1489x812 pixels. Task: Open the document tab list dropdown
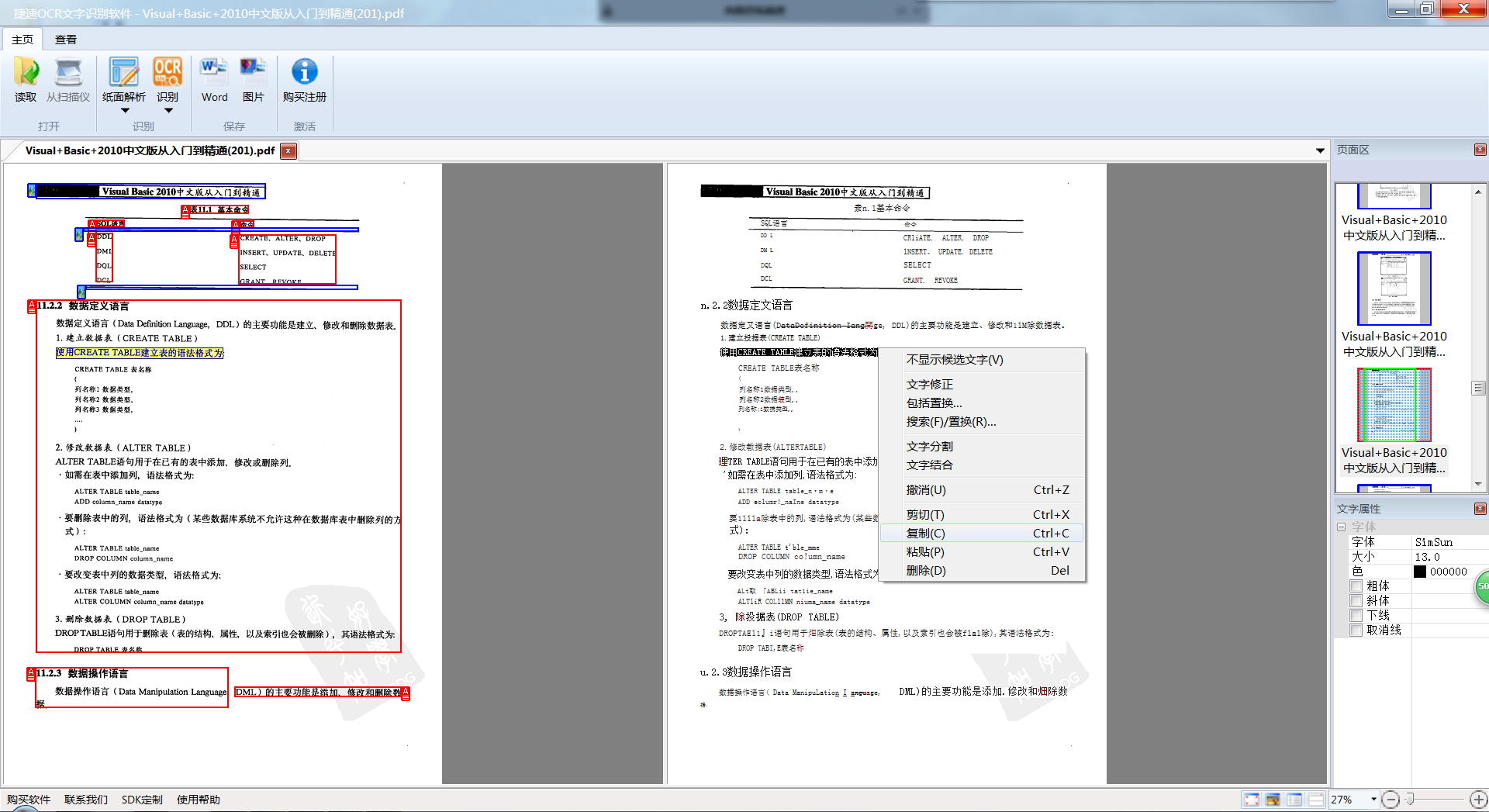(x=1320, y=150)
